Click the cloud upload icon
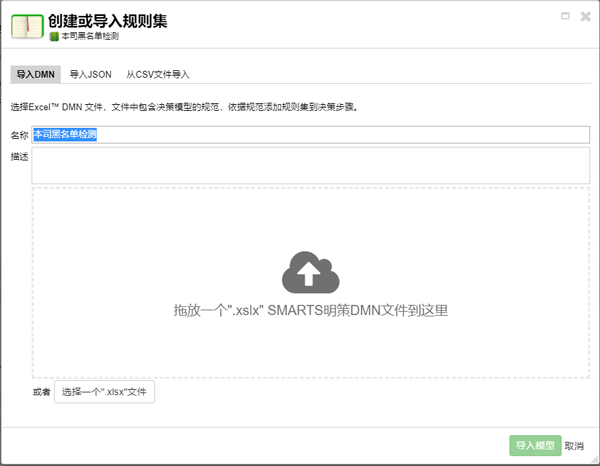This screenshot has width=600, height=466. click(311, 271)
